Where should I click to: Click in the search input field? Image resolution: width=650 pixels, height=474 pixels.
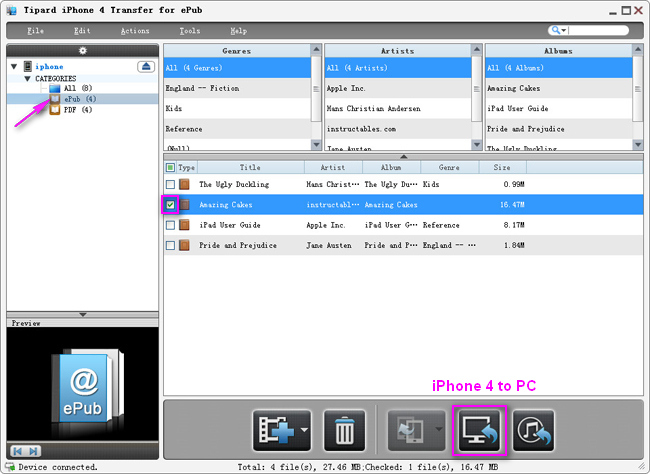pos(597,30)
